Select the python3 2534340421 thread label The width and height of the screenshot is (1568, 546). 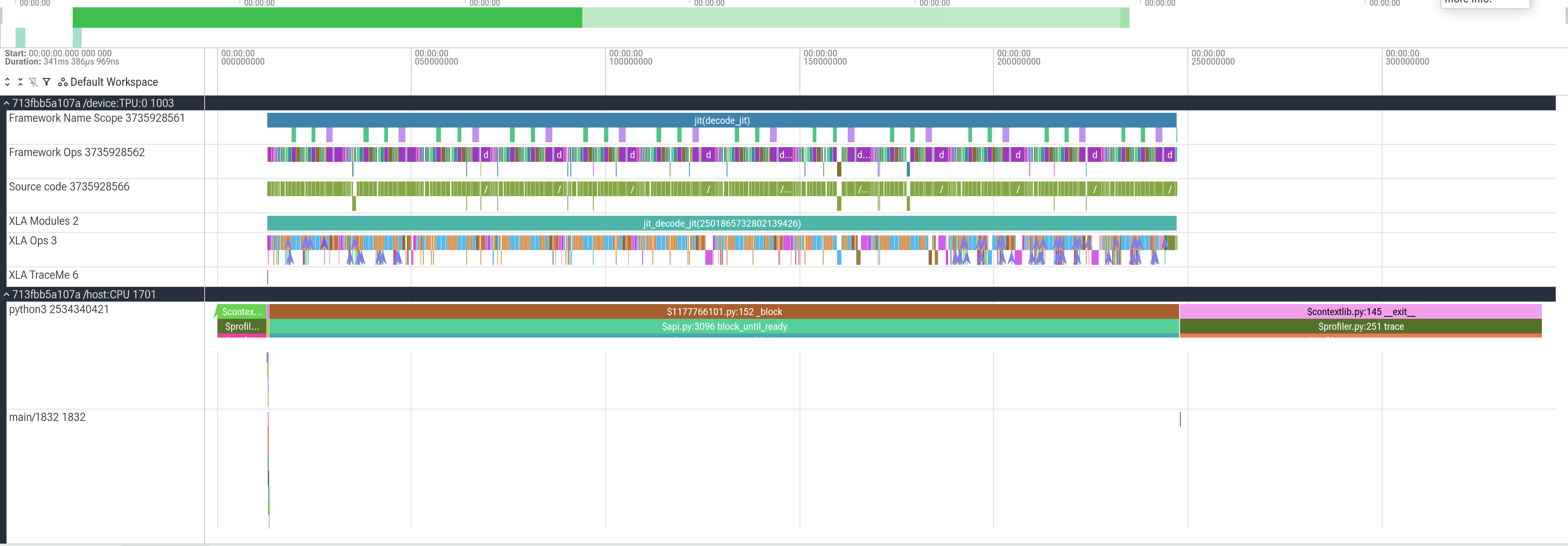(x=59, y=309)
